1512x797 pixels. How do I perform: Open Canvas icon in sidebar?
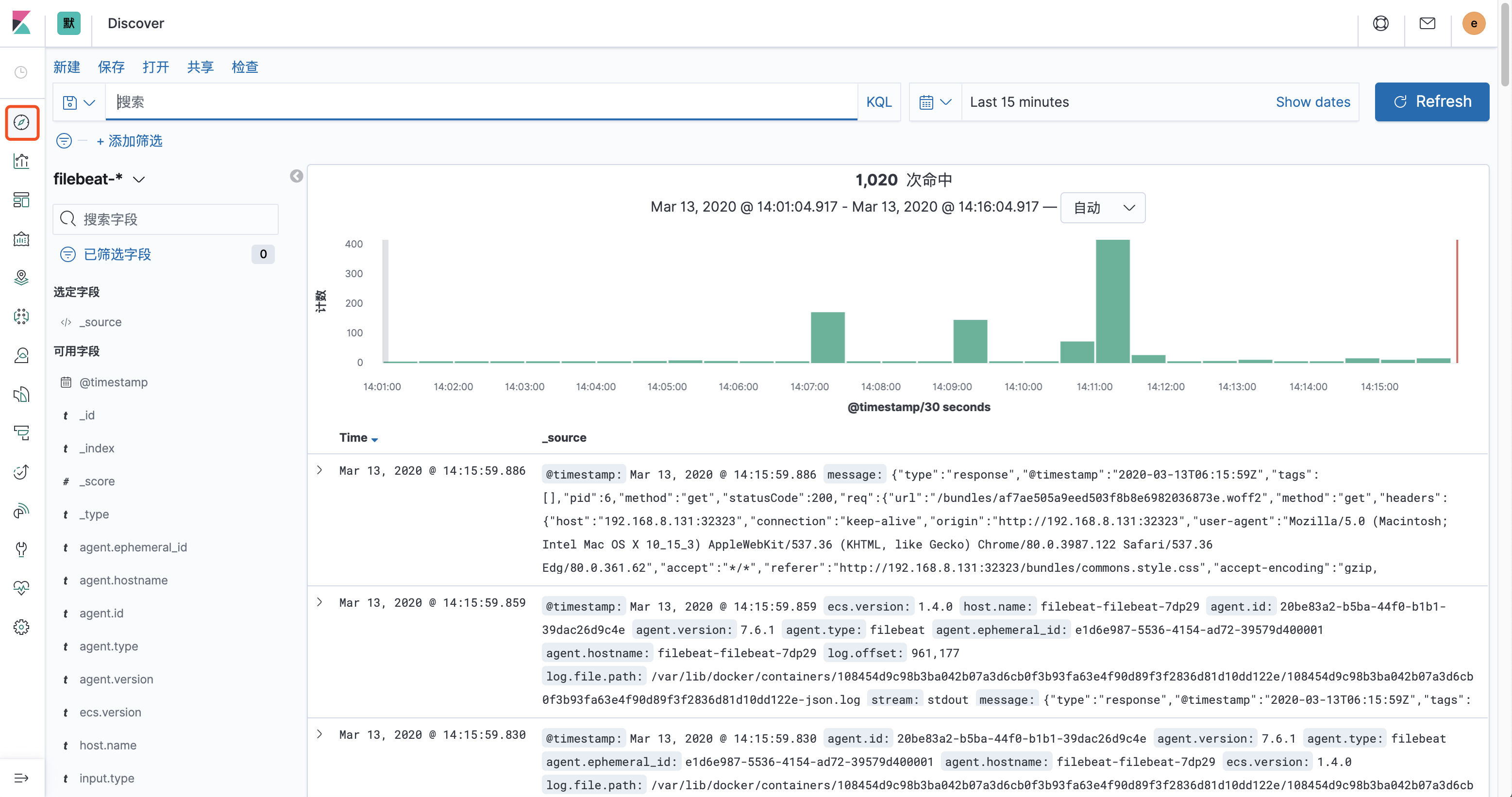(22, 239)
